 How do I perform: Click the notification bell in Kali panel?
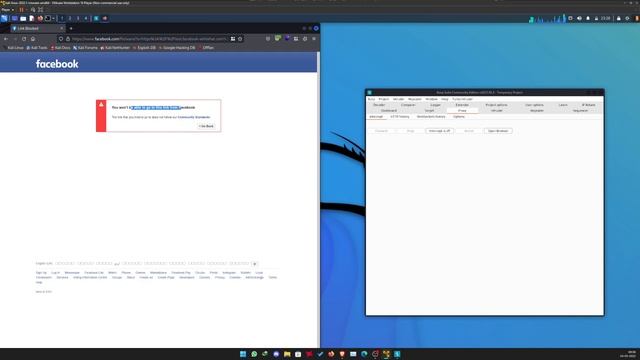click(588, 18)
